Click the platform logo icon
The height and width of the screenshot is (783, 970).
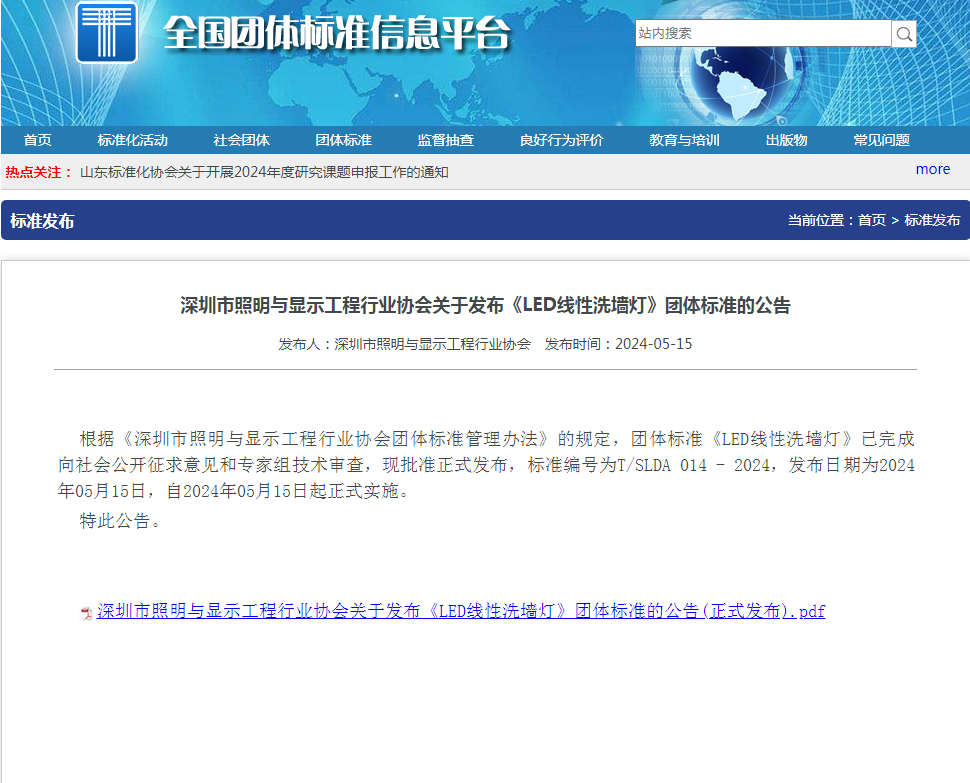tap(106, 32)
